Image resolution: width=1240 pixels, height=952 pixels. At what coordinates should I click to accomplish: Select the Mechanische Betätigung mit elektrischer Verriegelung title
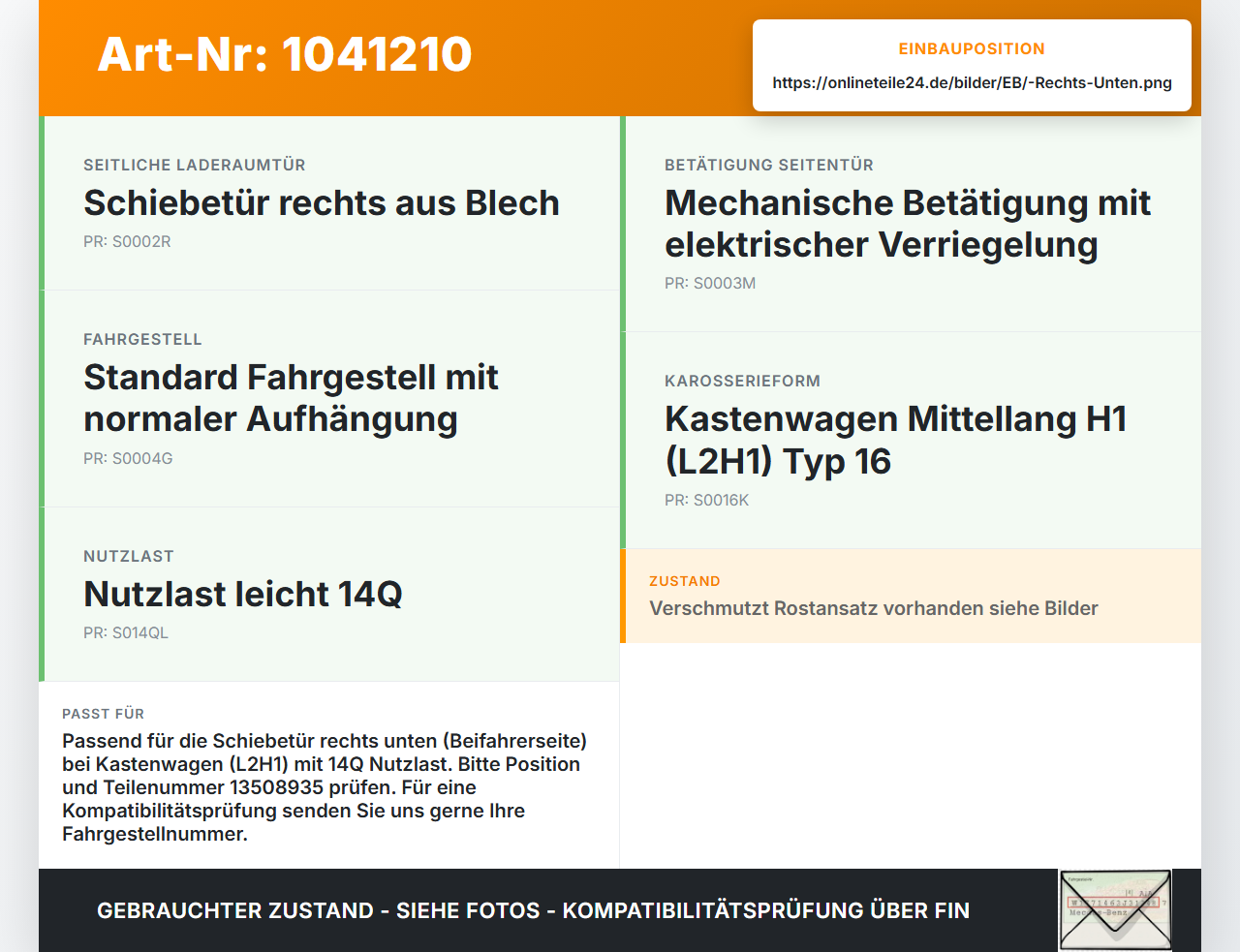tap(908, 224)
